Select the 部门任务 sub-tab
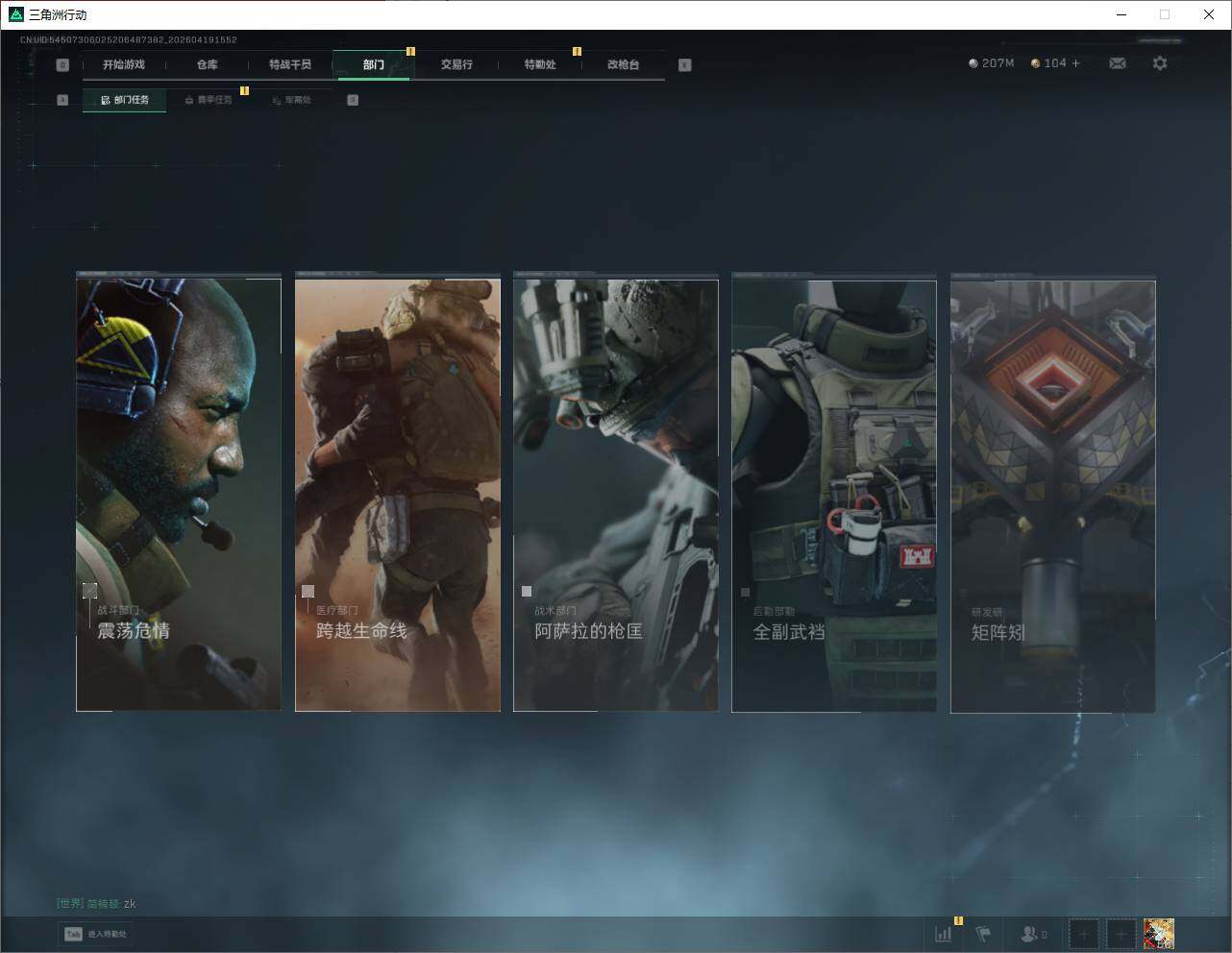 pos(125,100)
